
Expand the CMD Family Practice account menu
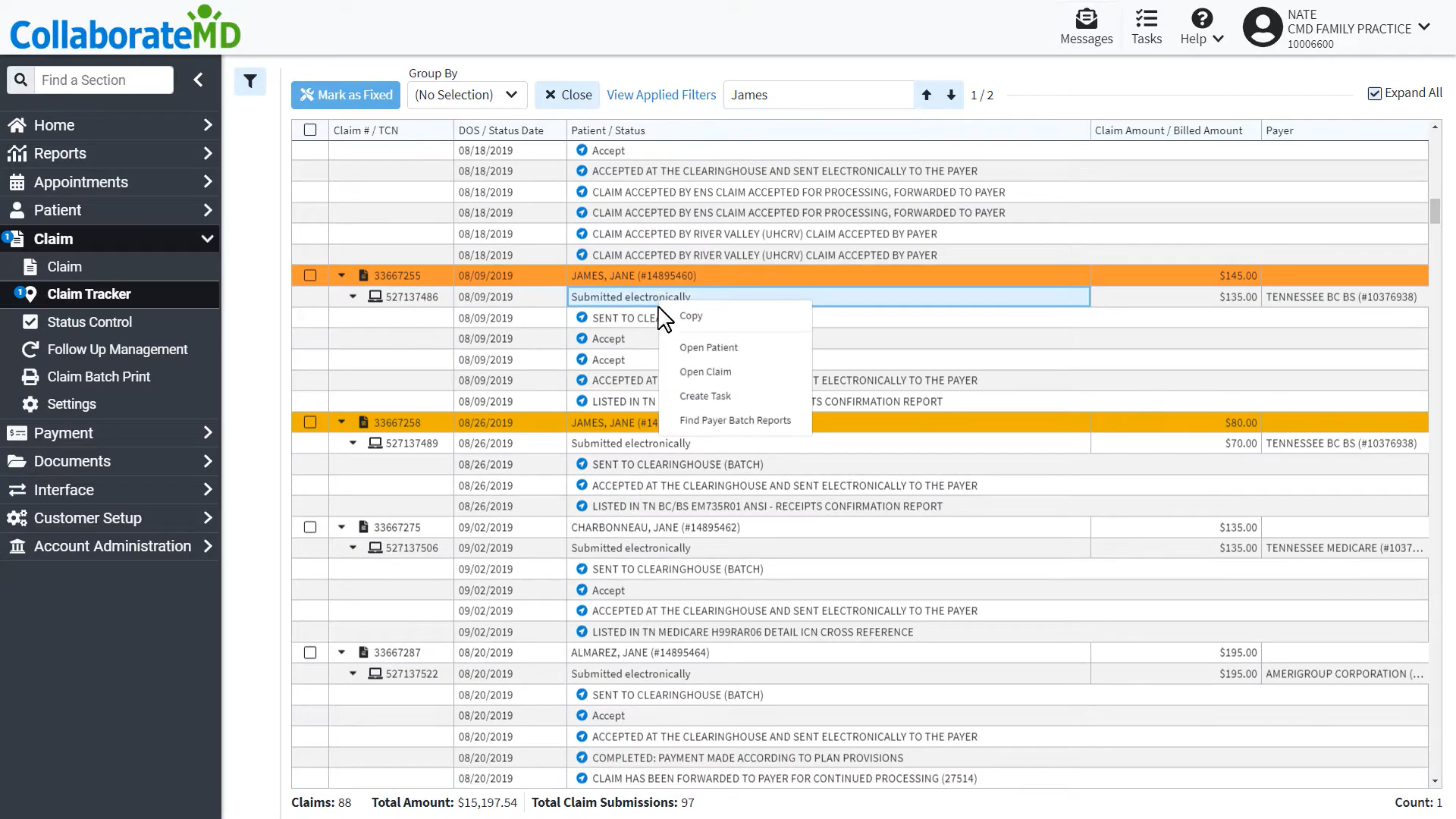1423,27
